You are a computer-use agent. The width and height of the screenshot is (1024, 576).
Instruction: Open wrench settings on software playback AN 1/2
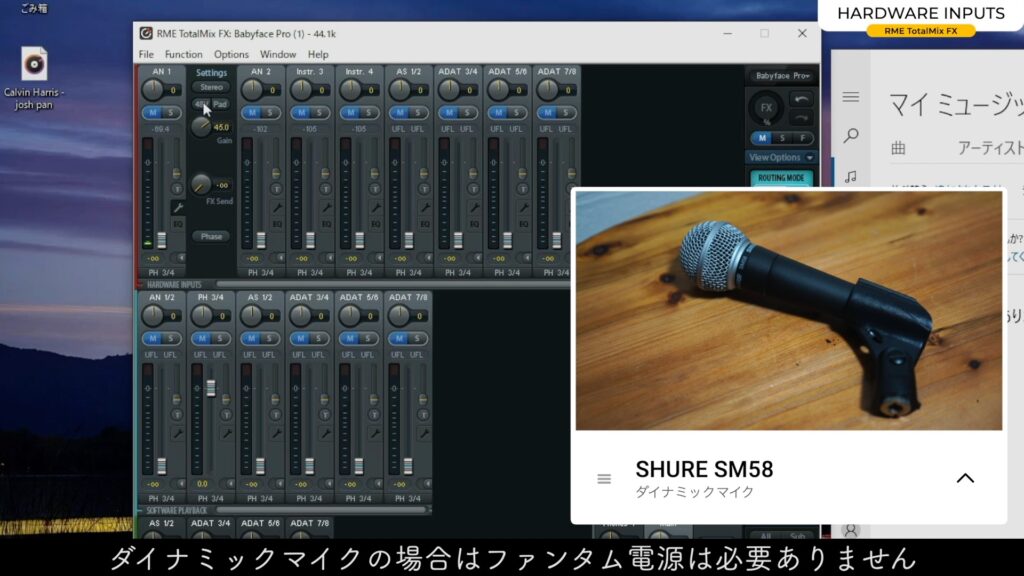(177, 433)
